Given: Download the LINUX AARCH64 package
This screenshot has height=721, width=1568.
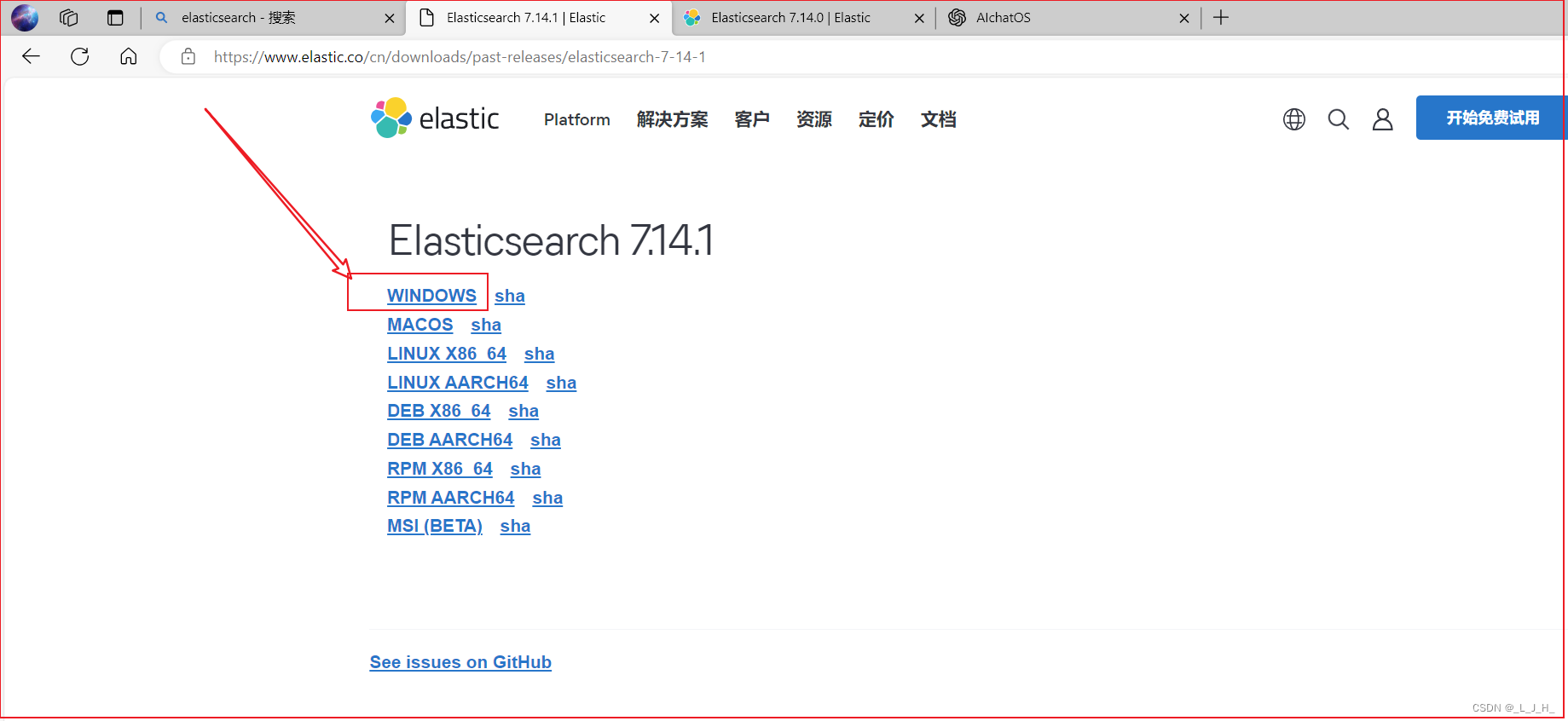Looking at the screenshot, I should (x=458, y=383).
